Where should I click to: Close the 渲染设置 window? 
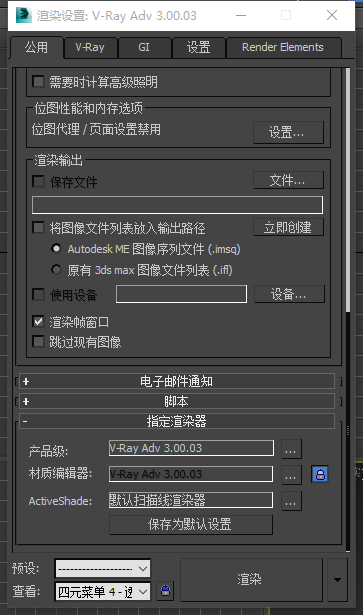332,15
